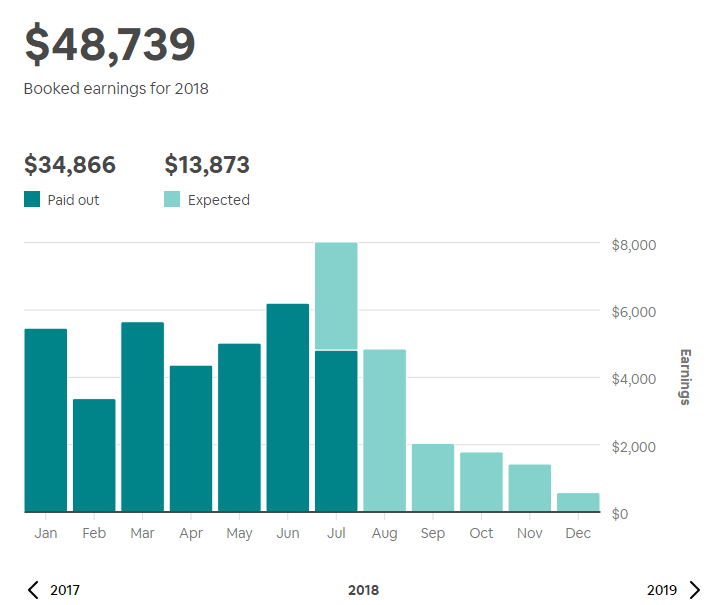Screen dimensions: 722x605
Task: Click the left arrow to previous year
Action: coord(33,590)
